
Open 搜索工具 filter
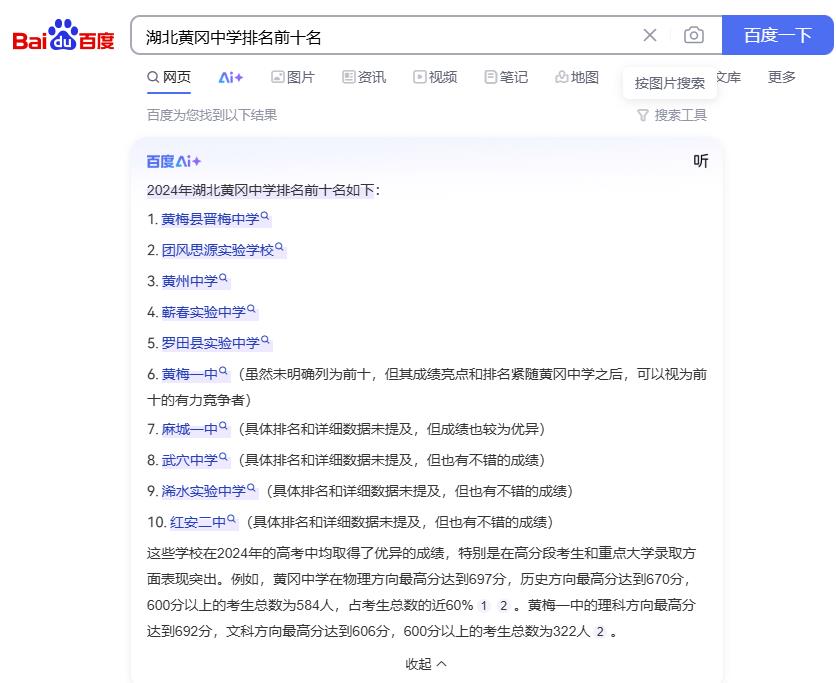672,115
